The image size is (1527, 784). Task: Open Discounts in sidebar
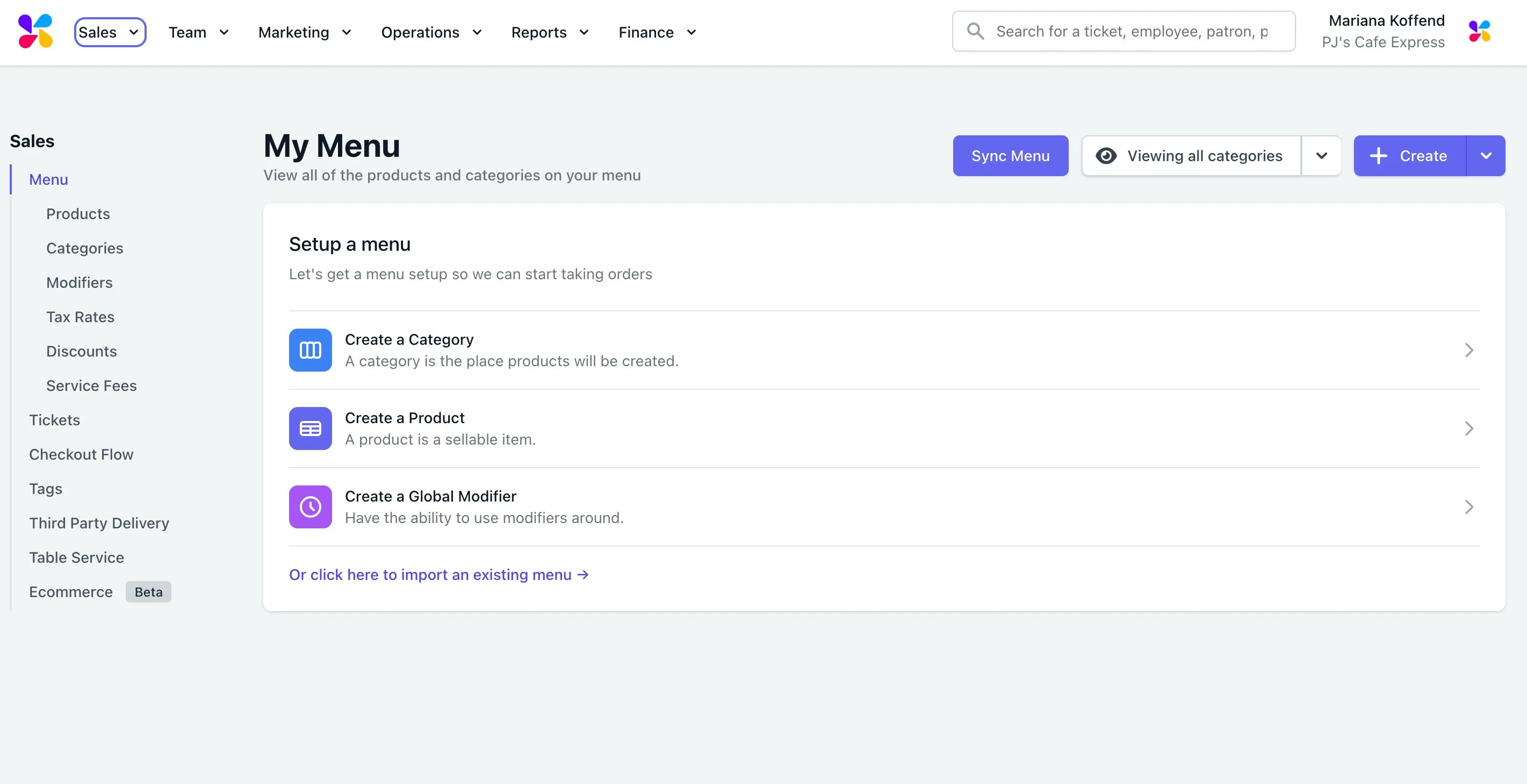(x=82, y=351)
